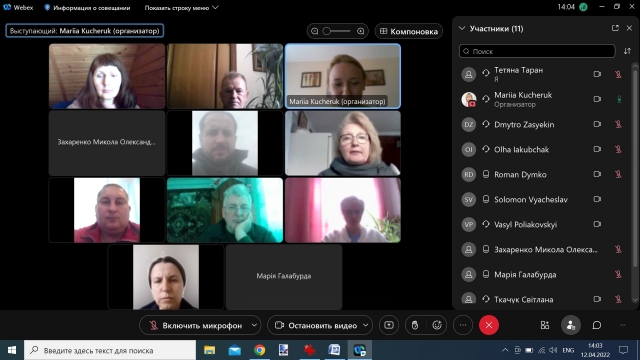Click camera icon for Mariia Kucheruk
Viewport: 640px width, 360px height.
tap(597, 99)
